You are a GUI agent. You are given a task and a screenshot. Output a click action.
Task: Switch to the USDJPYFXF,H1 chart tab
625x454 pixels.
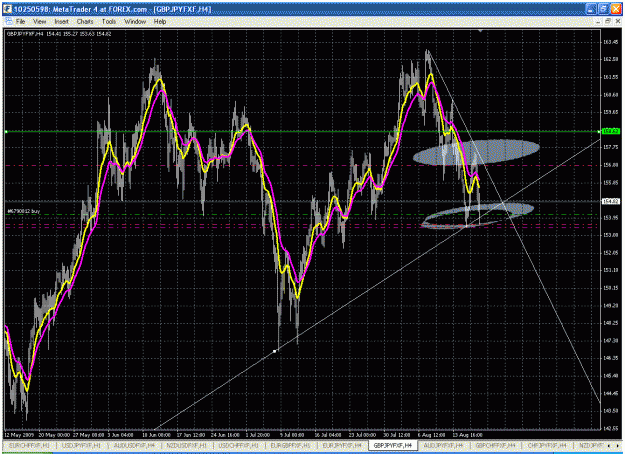(x=81, y=445)
